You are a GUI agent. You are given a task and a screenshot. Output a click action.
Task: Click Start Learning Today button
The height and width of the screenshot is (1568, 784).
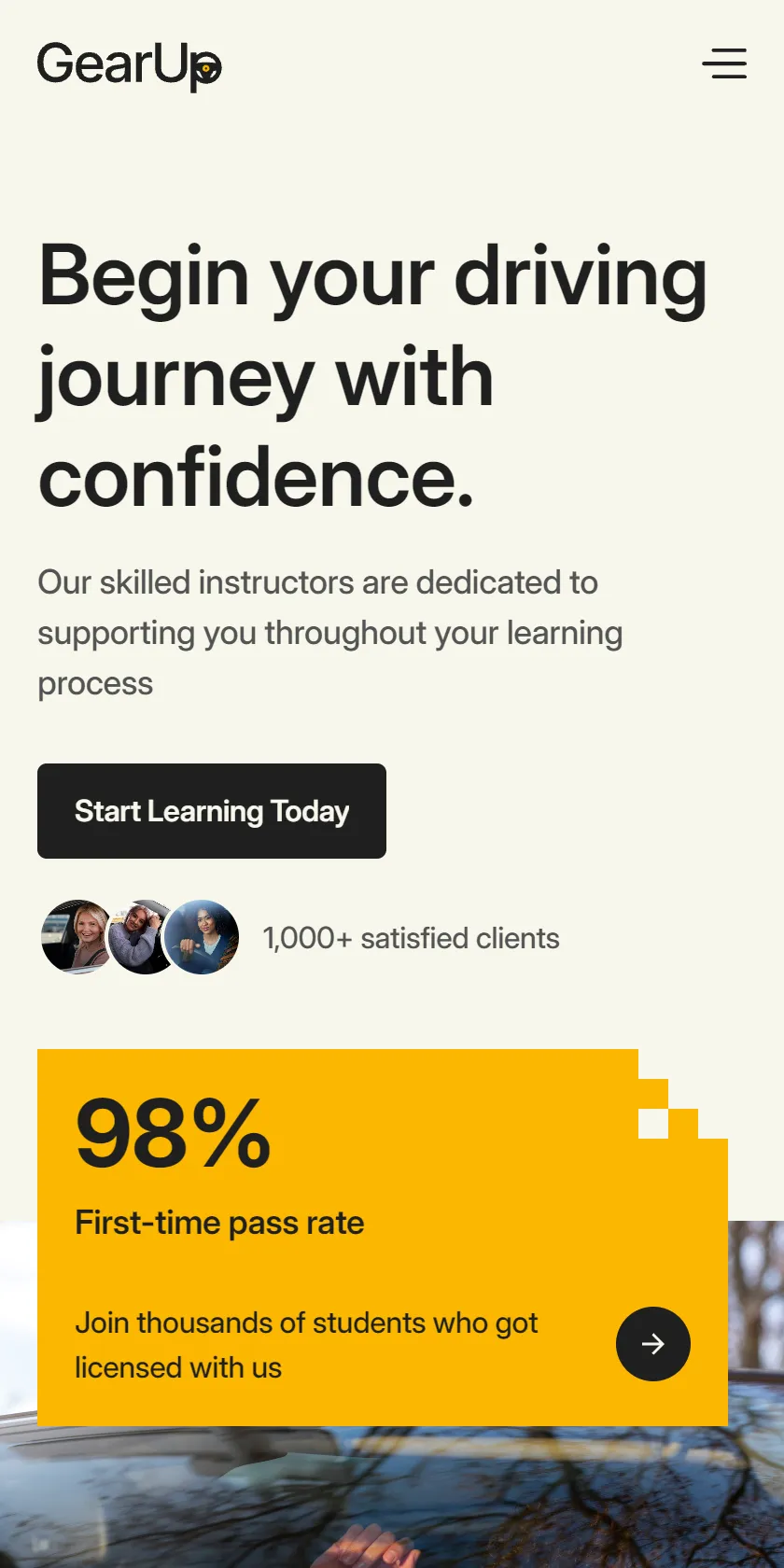click(x=212, y=811)
